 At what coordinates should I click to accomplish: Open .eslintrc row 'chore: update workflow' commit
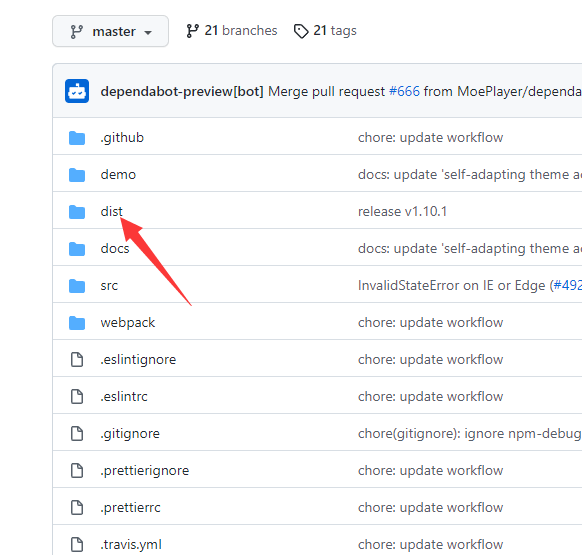pos(431,396)
